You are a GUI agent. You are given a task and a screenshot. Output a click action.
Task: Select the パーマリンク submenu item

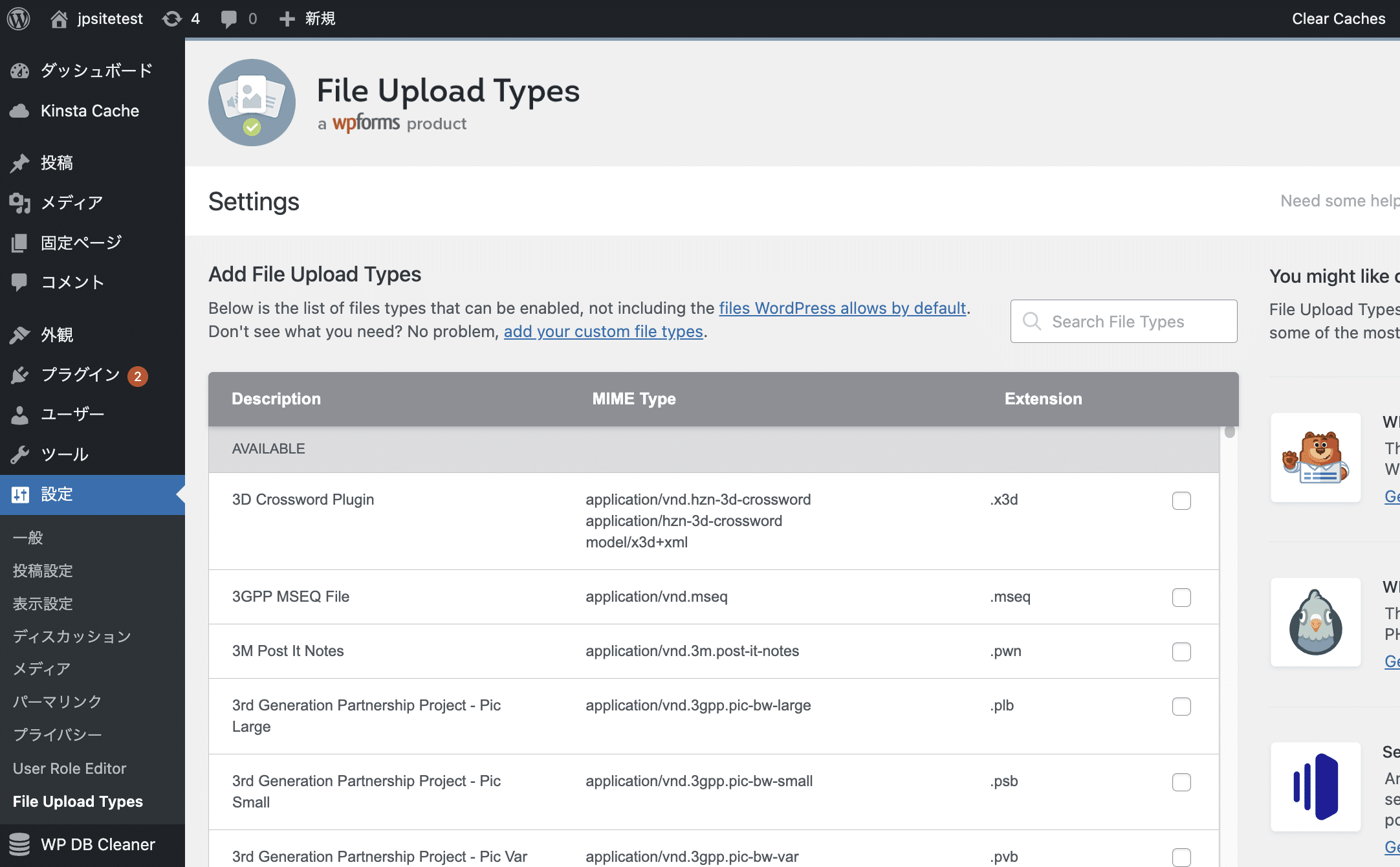tap(58, 701)
